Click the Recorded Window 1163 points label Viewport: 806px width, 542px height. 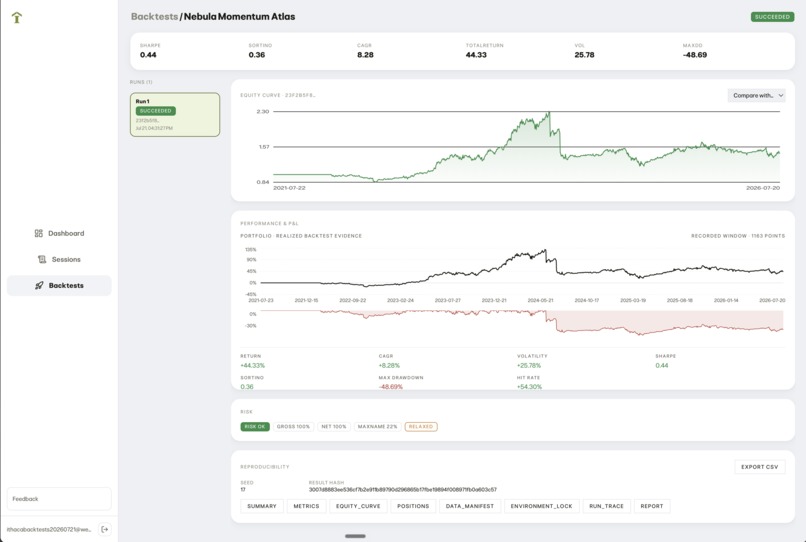pyautogui.click(x=738, y=236)
